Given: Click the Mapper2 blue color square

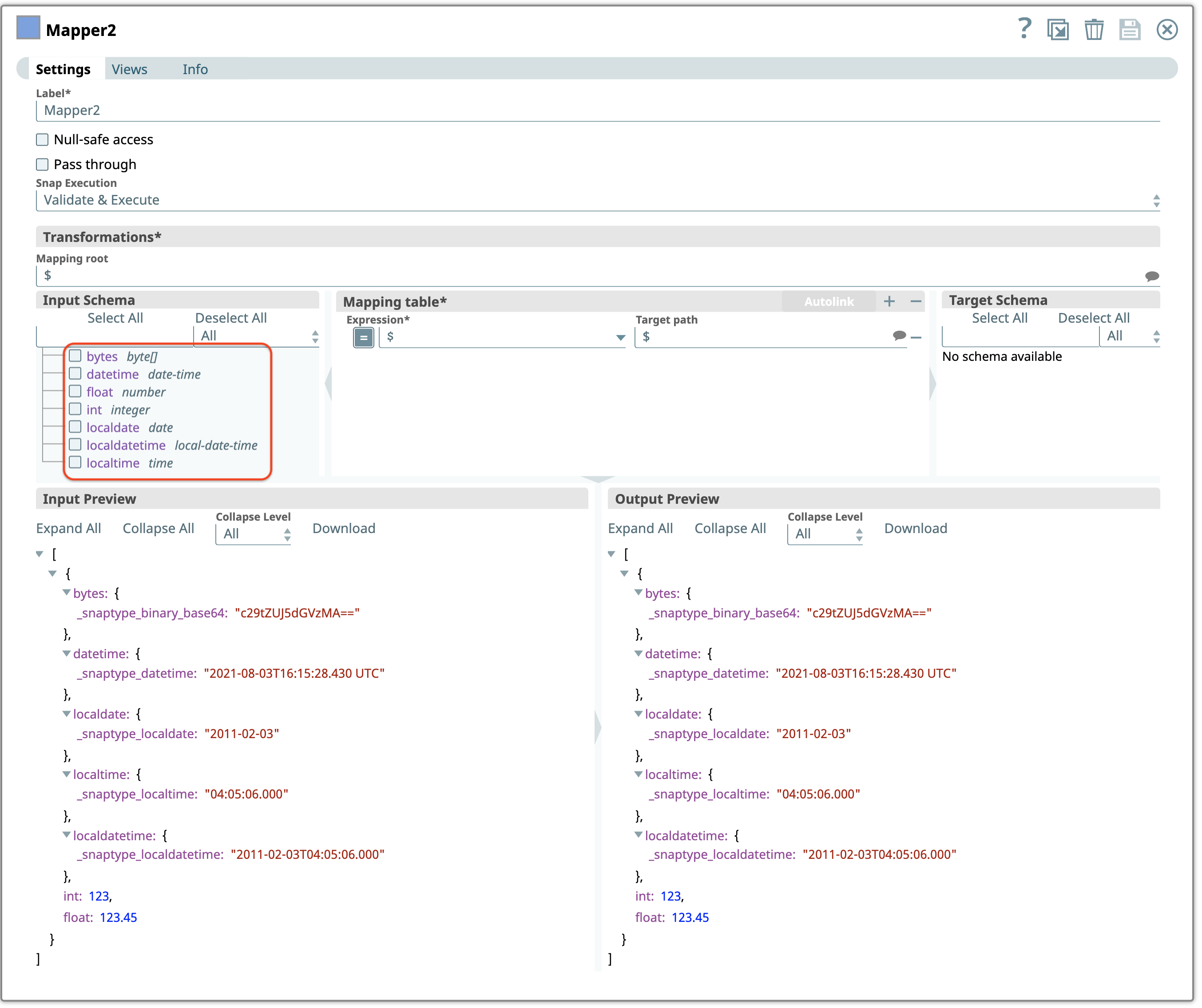Looking at the screenshot, I should point(28,28).
